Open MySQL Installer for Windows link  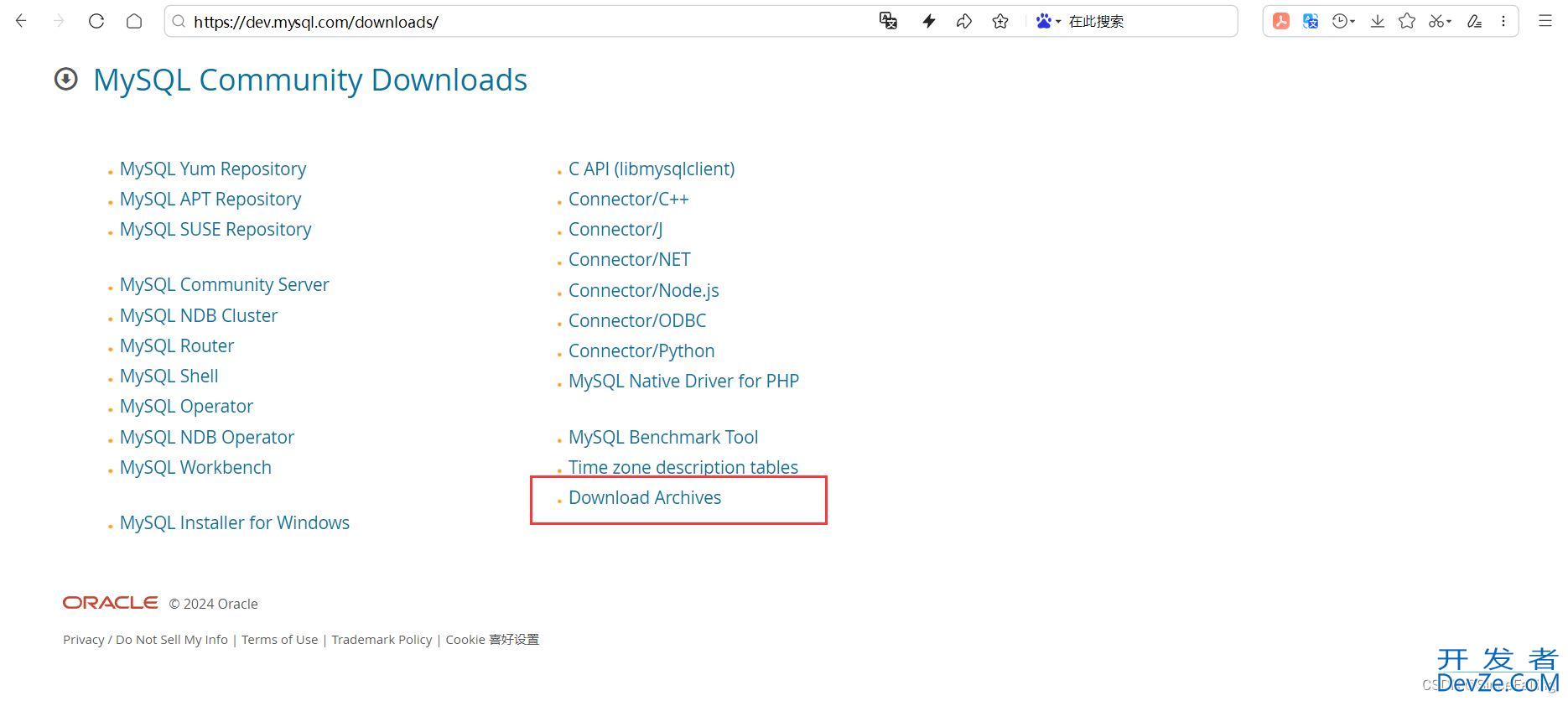point(235,522)
